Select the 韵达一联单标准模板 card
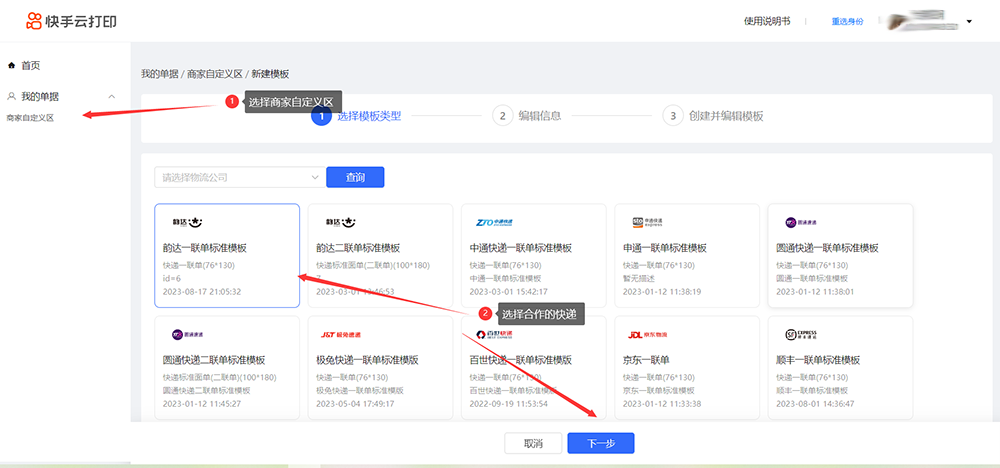The image size is (1000, 468). click(x=227, y=256)
